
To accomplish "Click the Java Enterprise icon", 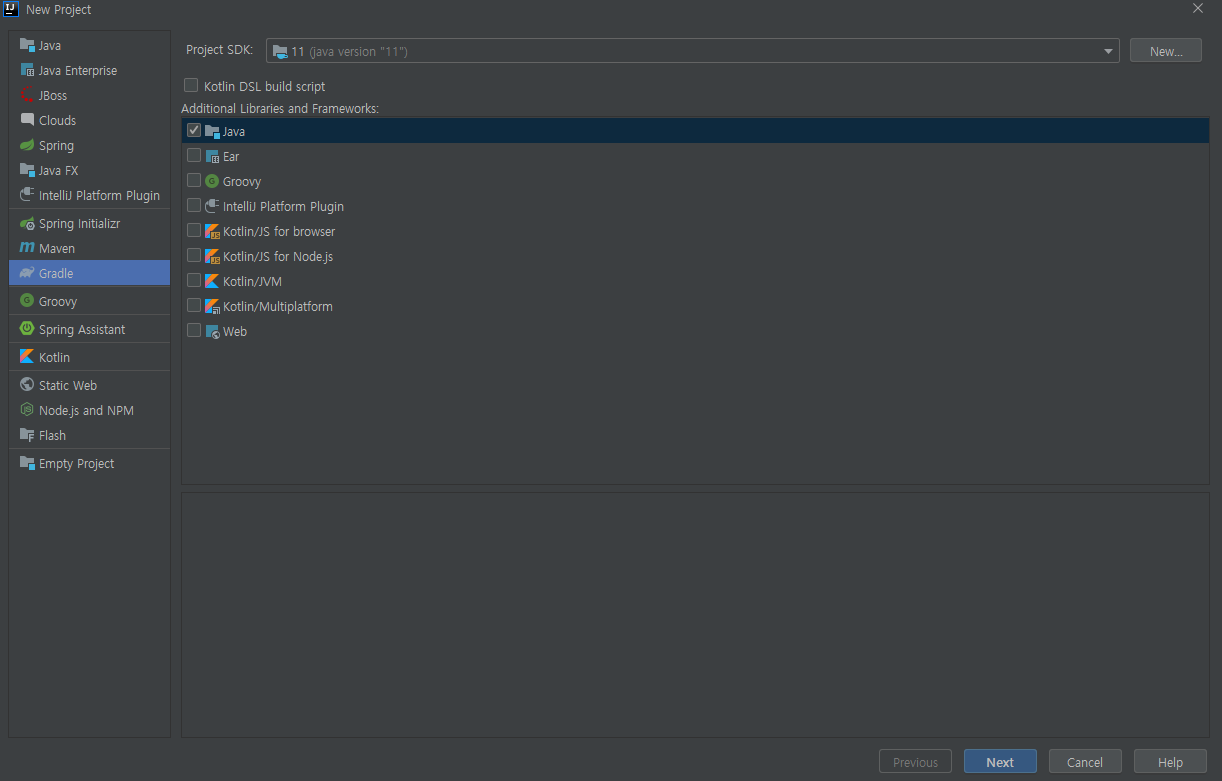I will tap(27, 70).
